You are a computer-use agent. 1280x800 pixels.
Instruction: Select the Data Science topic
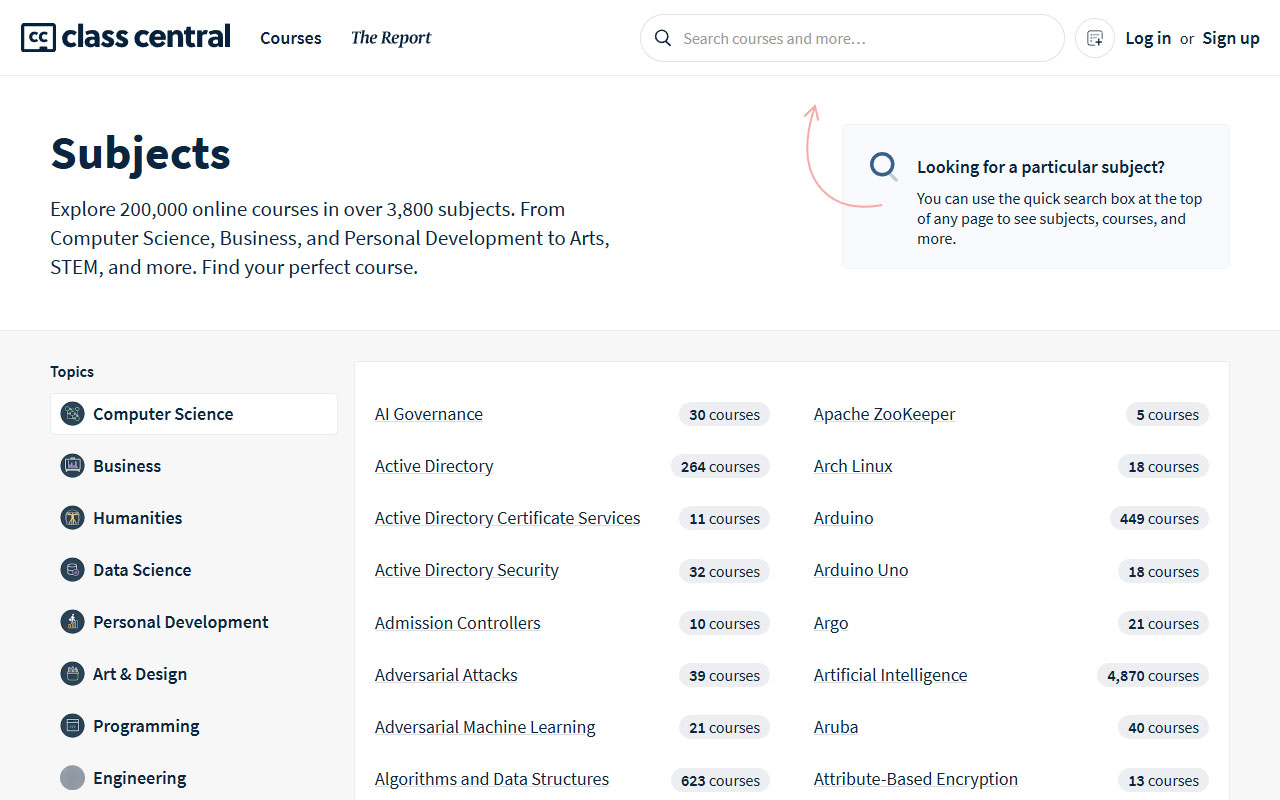[x=194, y=570]
